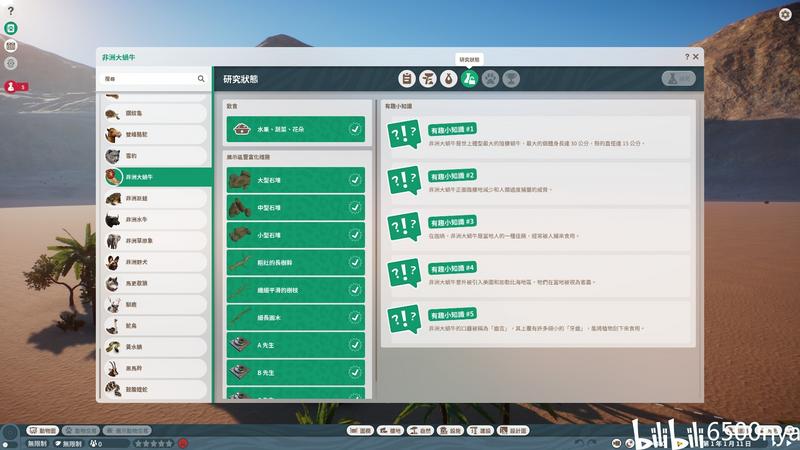The image size is (800, 450).
Task: Close the Zoopedia window with the X
Action: 696,57
